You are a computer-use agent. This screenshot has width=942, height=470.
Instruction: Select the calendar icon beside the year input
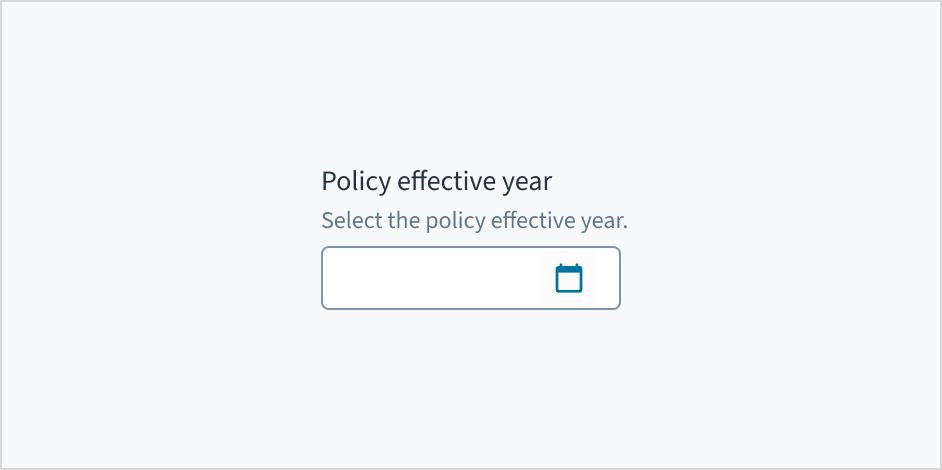coord(568,278)
